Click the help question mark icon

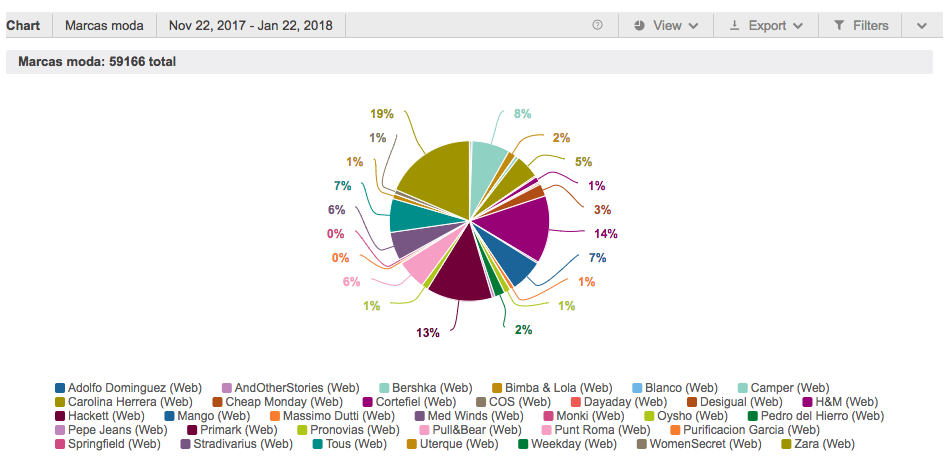(597, 25)
